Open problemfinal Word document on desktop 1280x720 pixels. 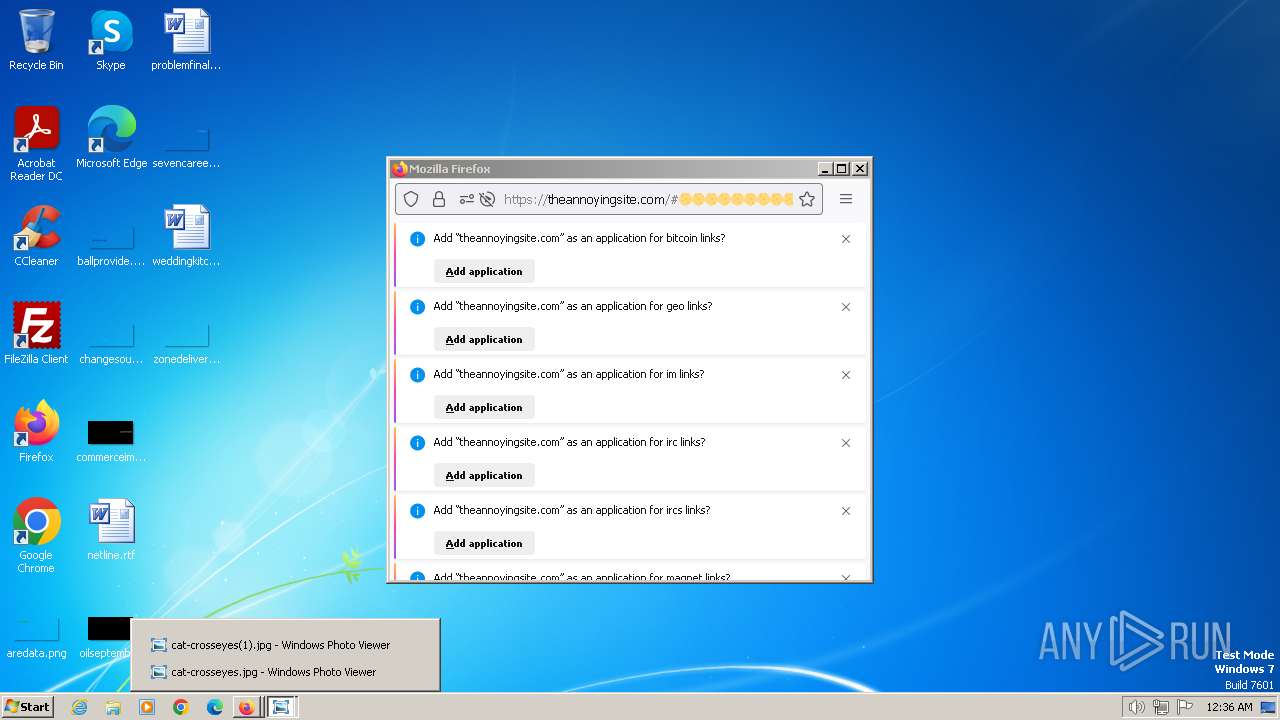tap(186, 41)
